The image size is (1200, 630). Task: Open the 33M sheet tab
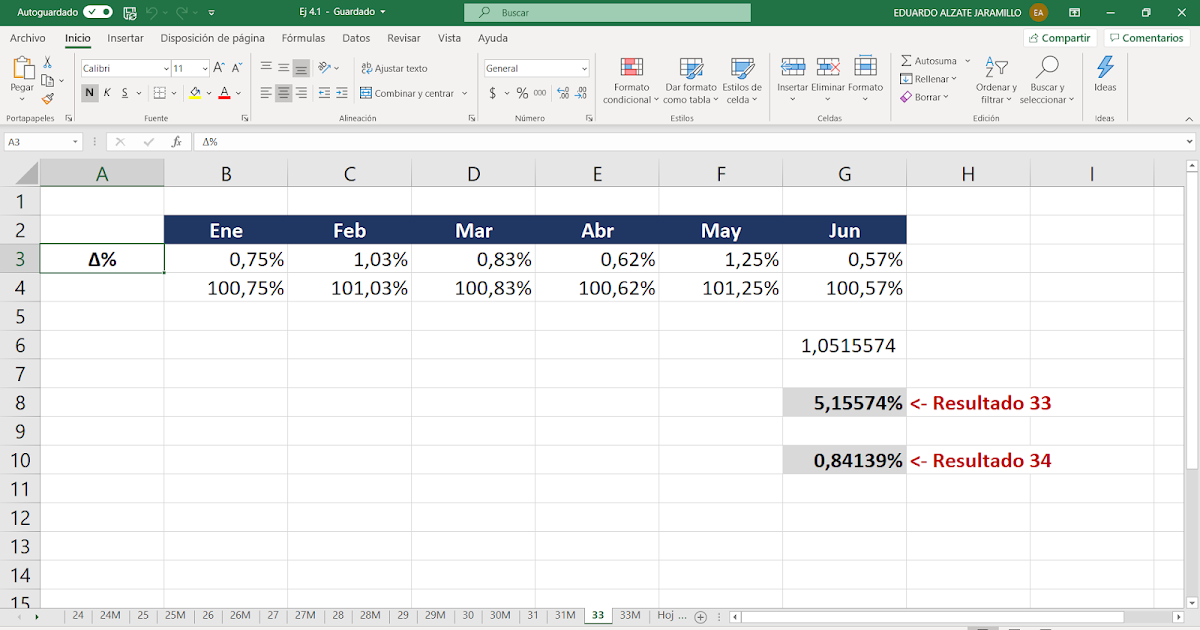pyautogui.click(x=629, y=615)
